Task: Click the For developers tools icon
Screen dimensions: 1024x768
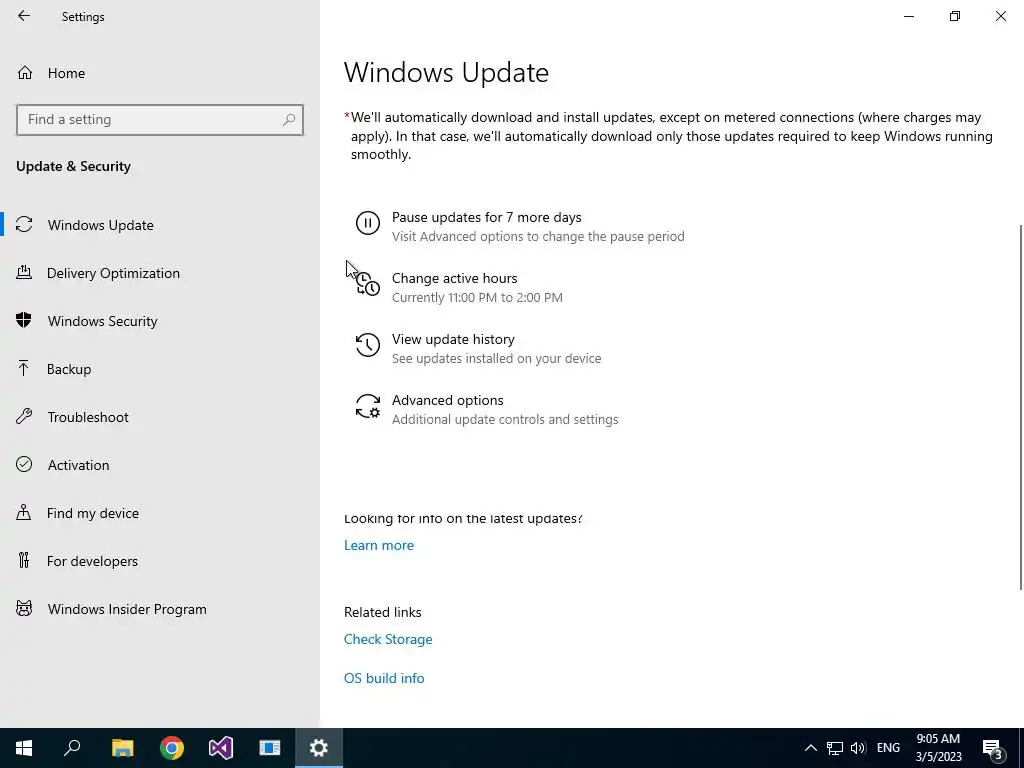Action: (x=24, y=560)
